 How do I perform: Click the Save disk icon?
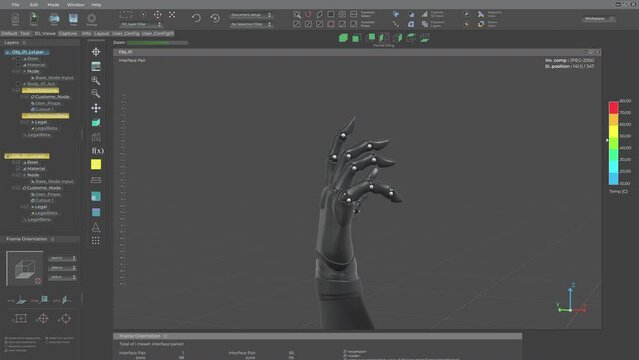73,18
